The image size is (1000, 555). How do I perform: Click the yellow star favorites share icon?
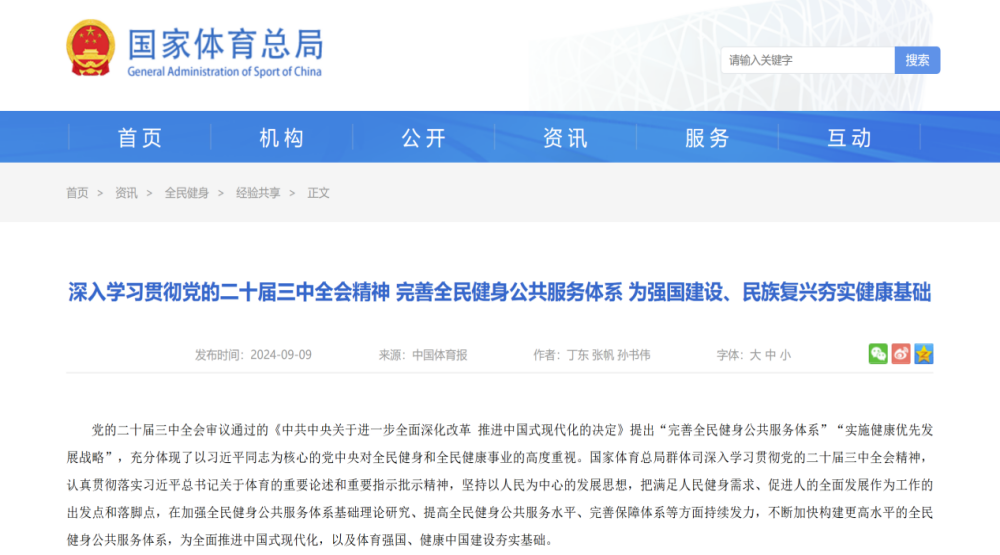pyautogui.click(x=923, y=354)
